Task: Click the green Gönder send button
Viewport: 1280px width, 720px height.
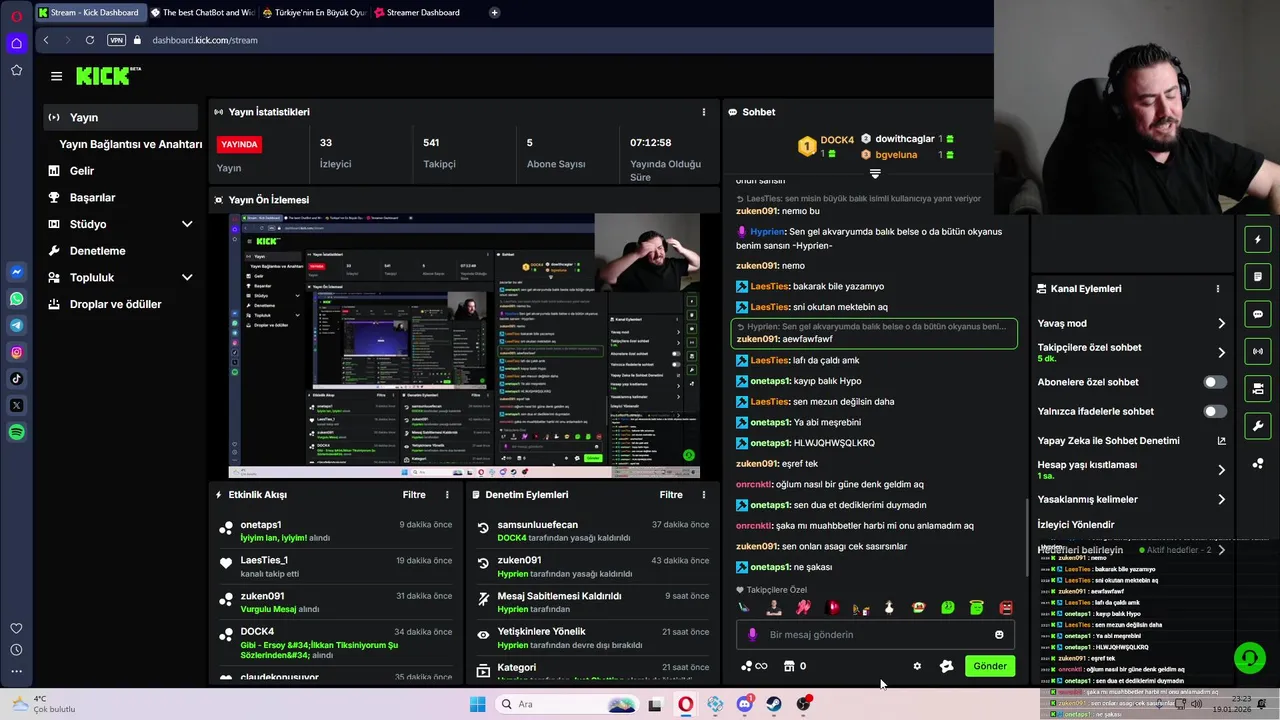Action: point(990,666)
